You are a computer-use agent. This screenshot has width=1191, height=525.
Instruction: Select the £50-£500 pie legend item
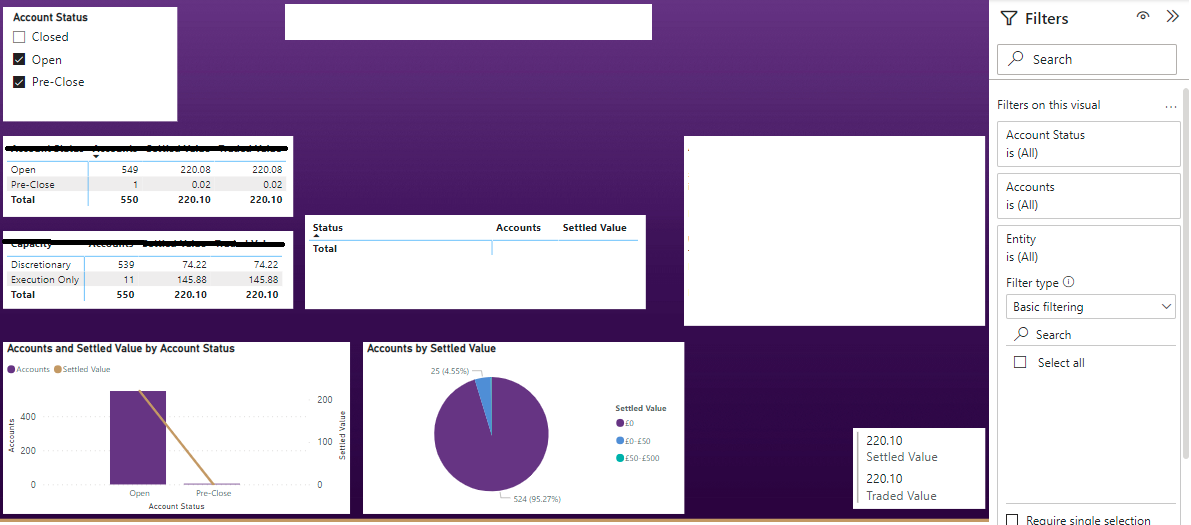(637, 458)
